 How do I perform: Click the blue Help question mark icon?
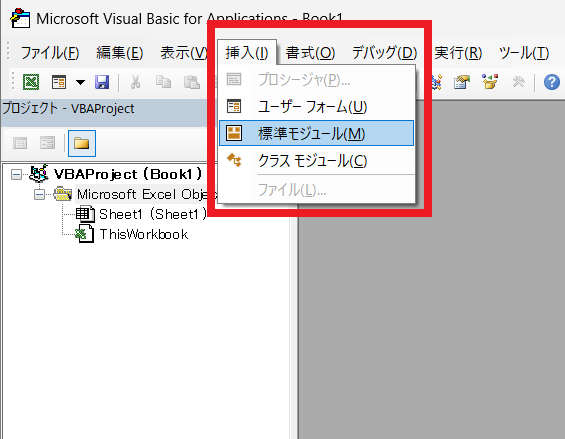(551, 82)
